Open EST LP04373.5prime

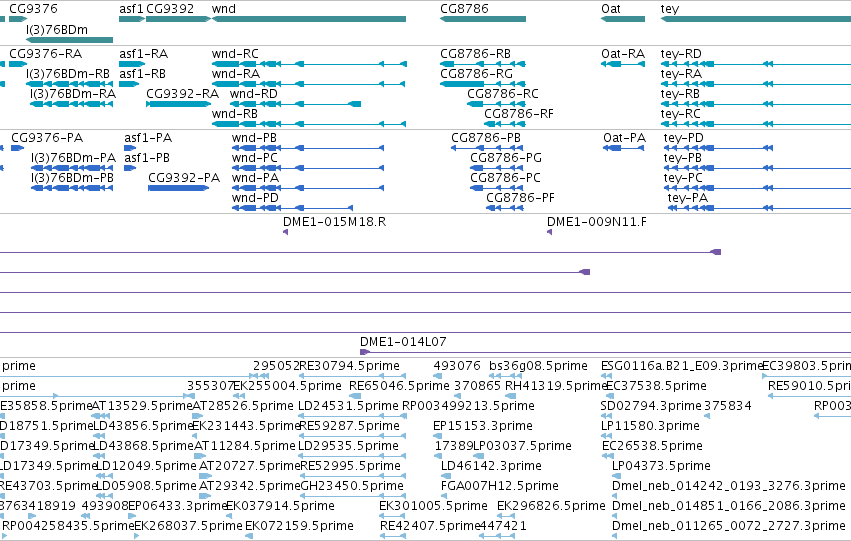point(661,466)
